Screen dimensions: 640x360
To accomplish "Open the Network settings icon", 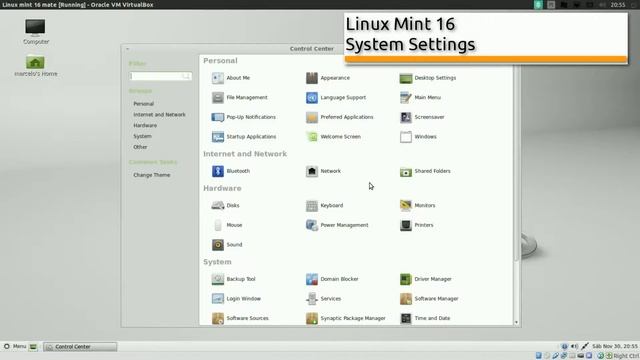I will (x=312, y=171).
